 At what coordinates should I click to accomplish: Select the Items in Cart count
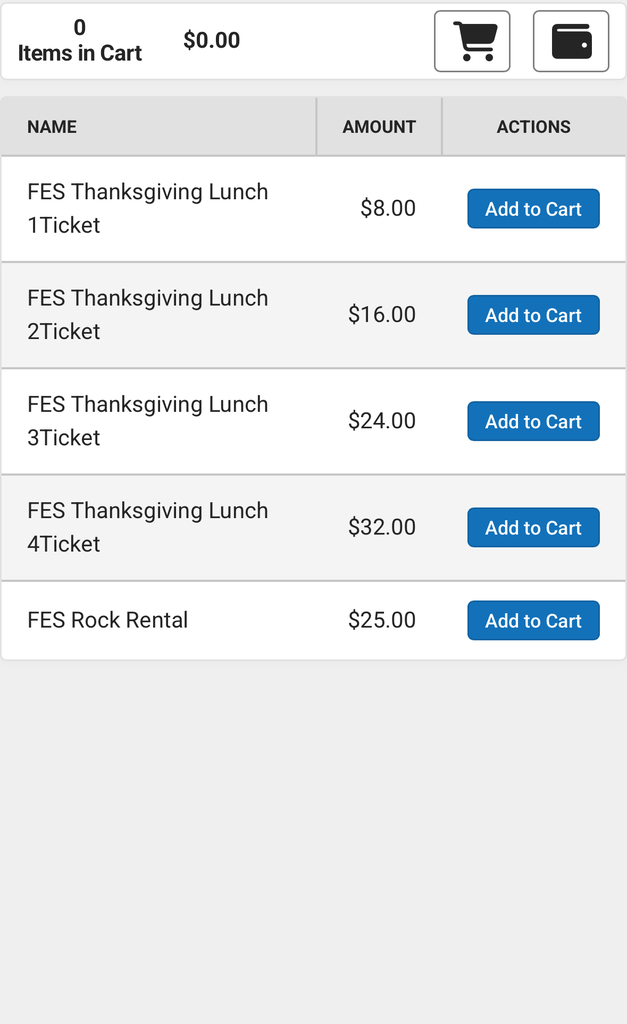80,41
